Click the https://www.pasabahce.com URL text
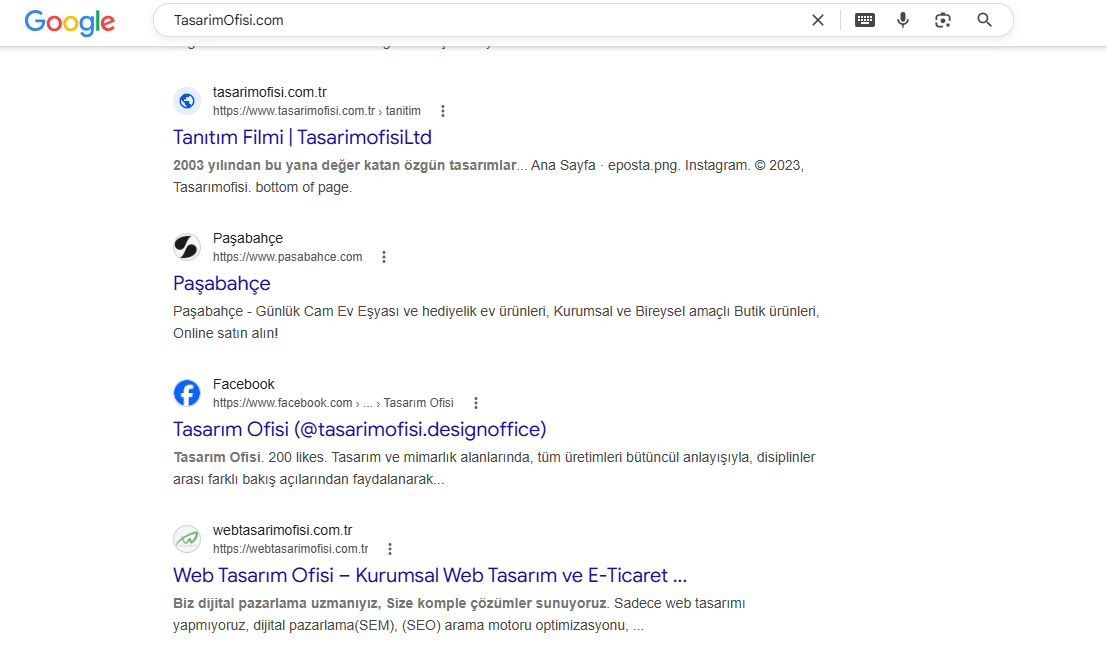Screen dimensions: 1107x647 (287, 257)
